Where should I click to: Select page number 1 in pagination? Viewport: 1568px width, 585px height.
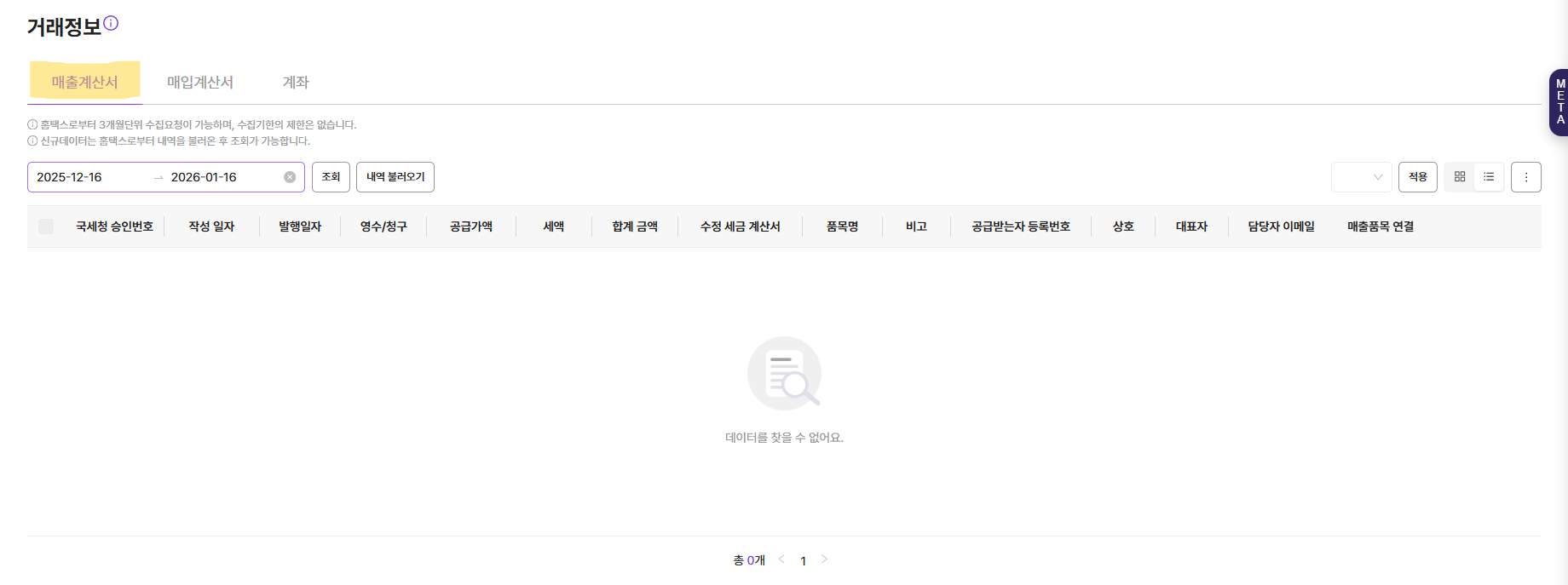(x=803, y=560)
